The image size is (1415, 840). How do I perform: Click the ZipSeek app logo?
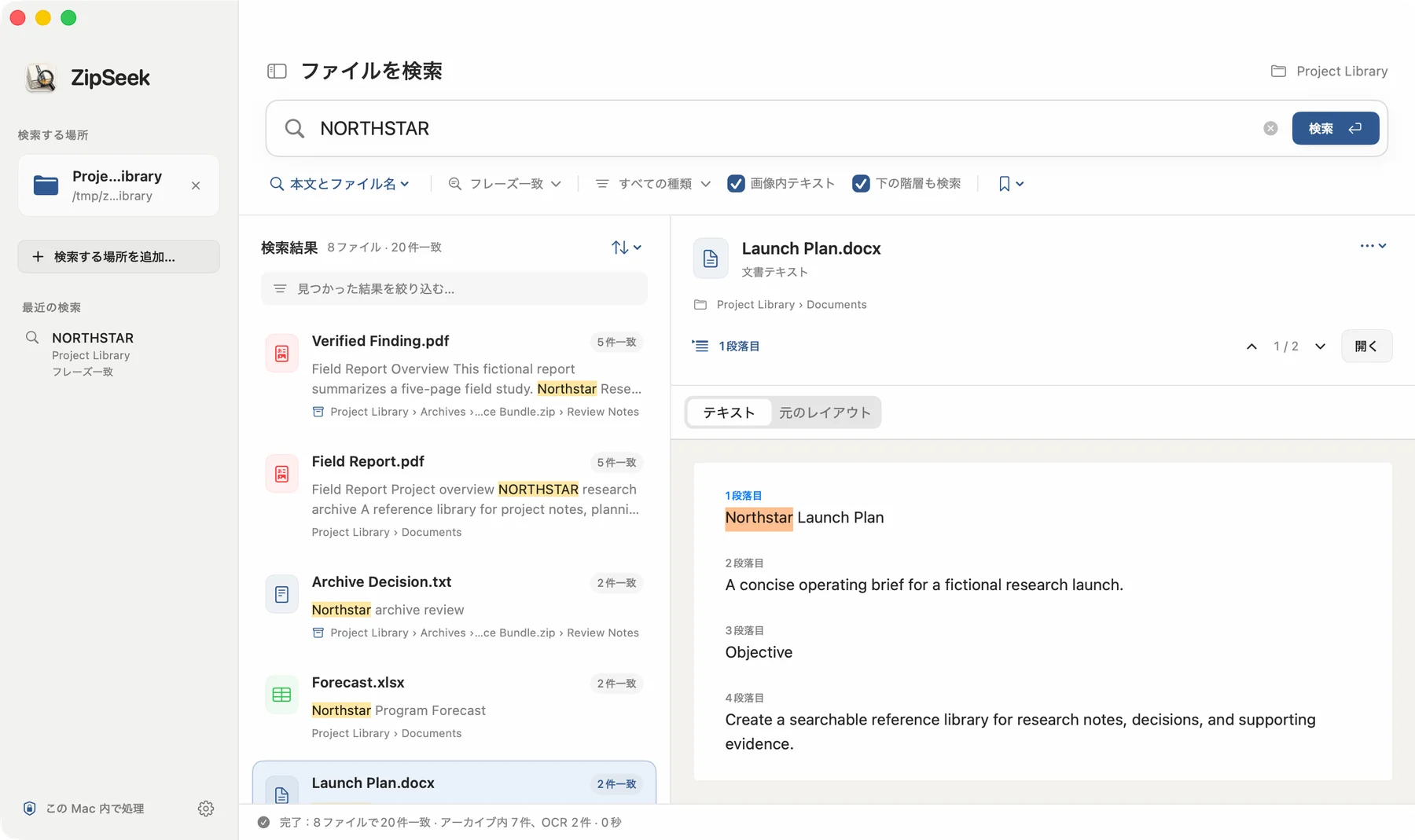click(41, 78)
